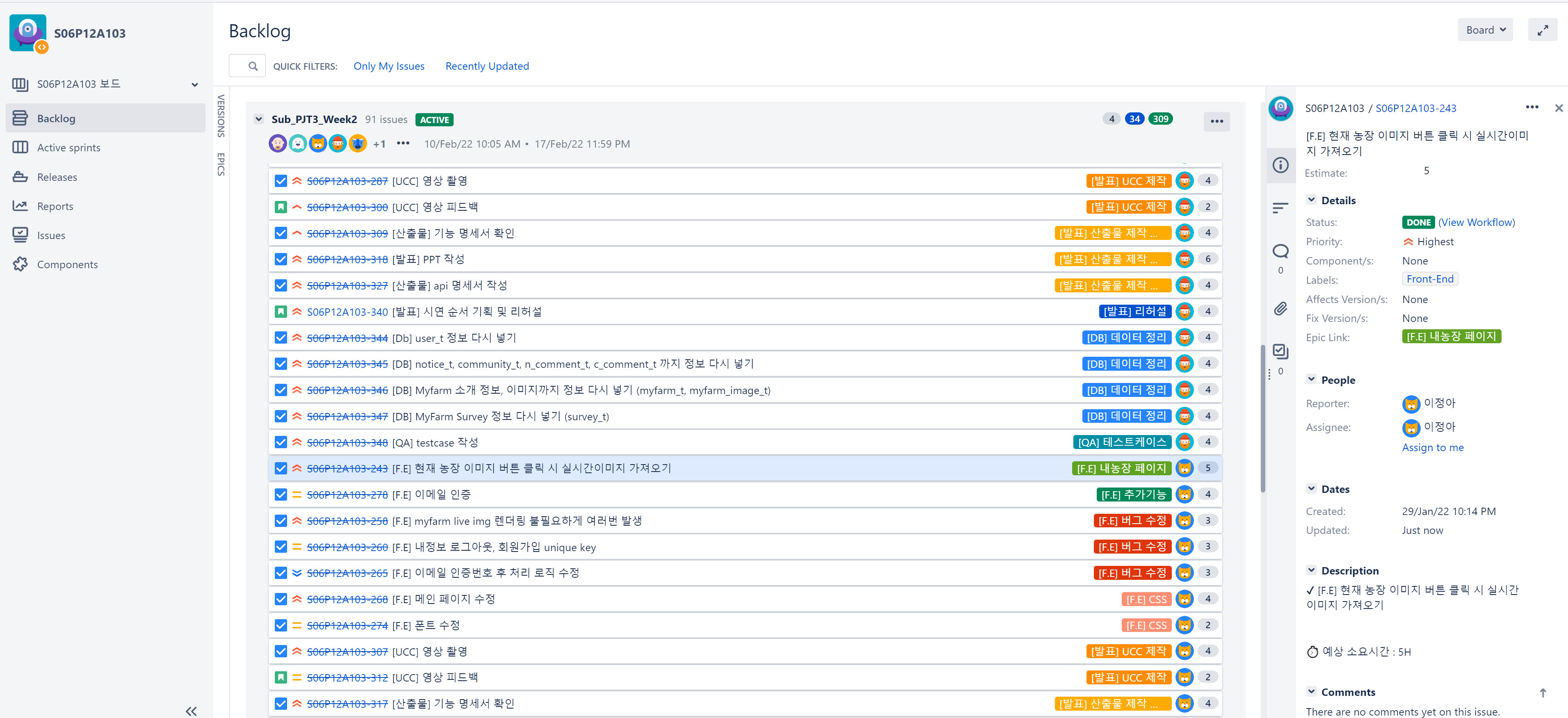The image size is (1568, 718).
Task: Filter by first pink assignee avatar
Action: pos(278,144)
